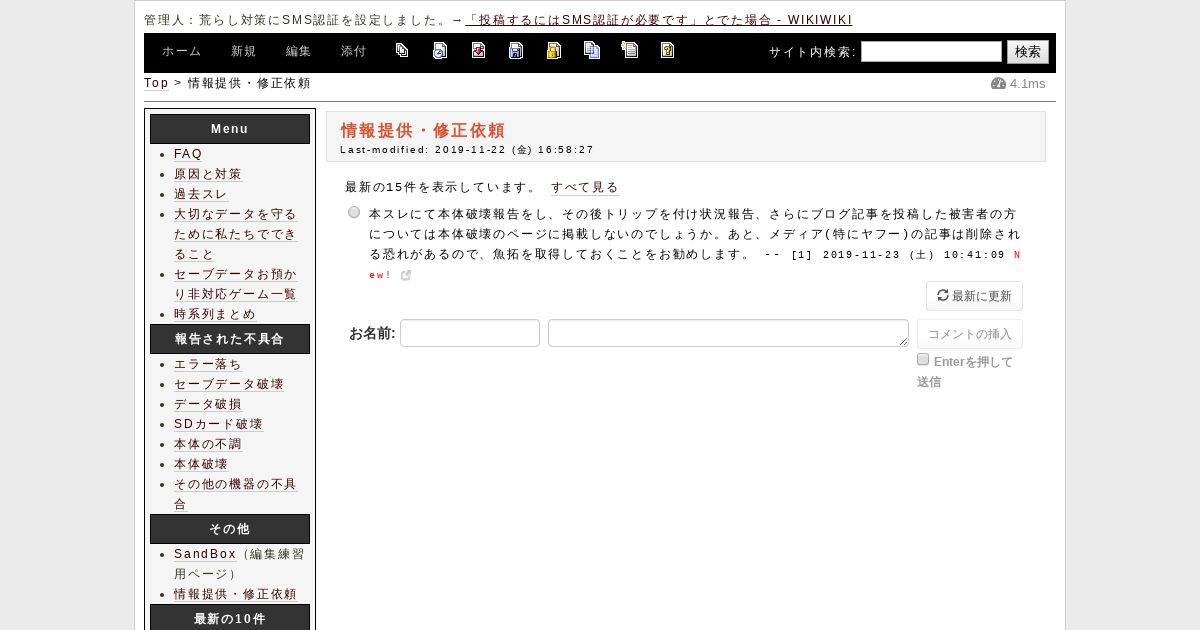
Task: Click the Last-modified timestamp text
Action: (x=467, y=150)
